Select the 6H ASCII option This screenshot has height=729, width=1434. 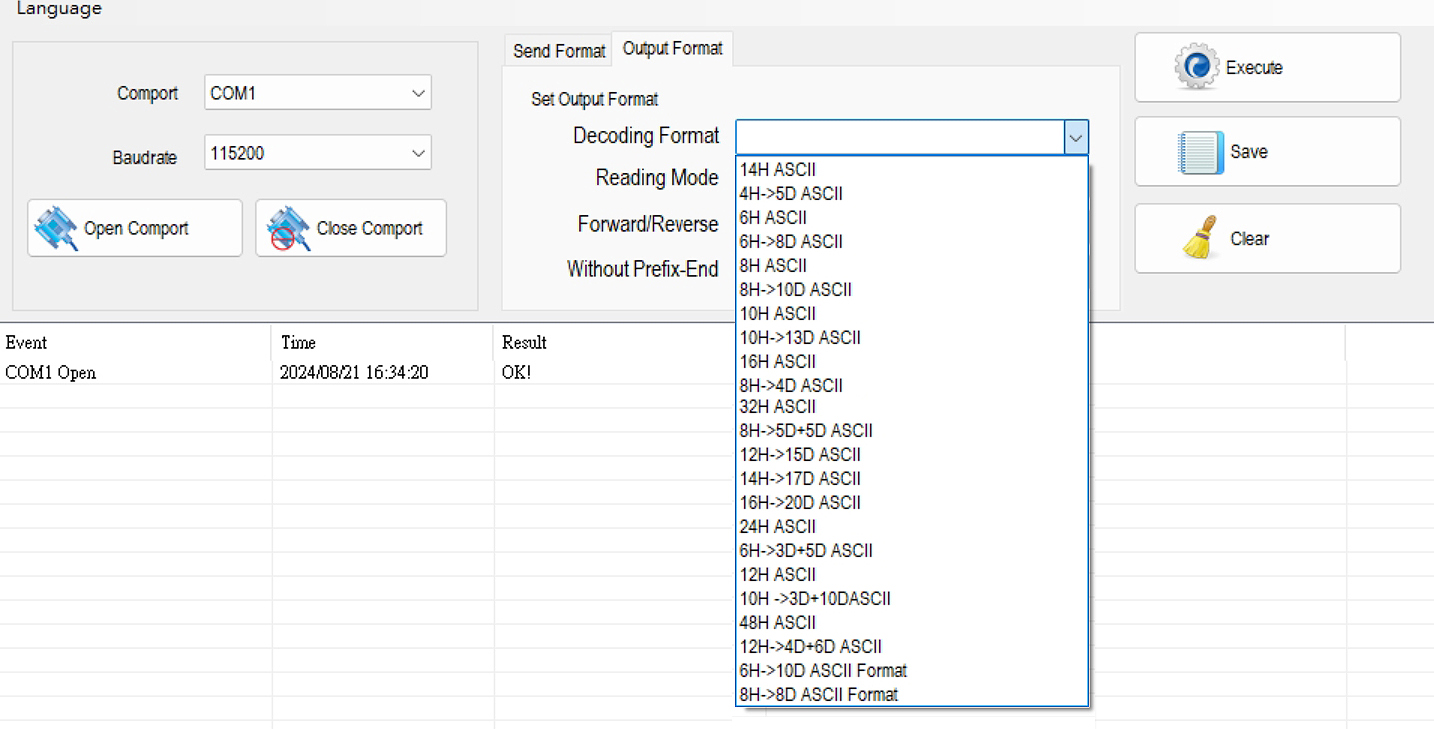pos(912,218)
